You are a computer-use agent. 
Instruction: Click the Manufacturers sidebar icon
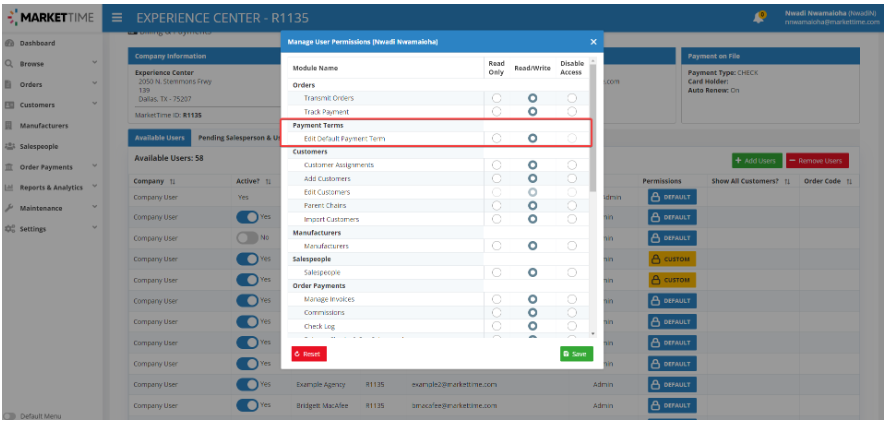[x=9, y=126]
